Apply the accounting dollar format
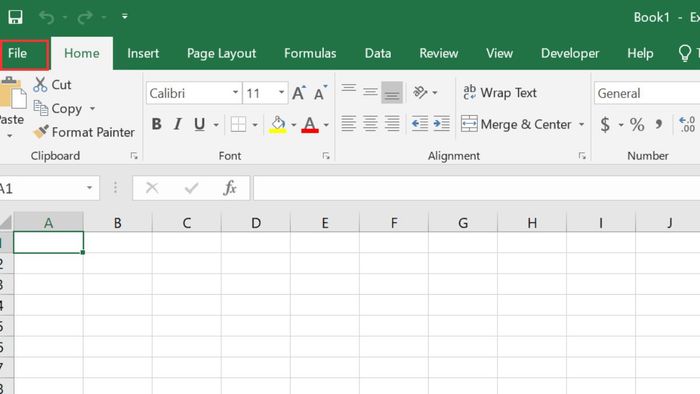 click(605, 124)
